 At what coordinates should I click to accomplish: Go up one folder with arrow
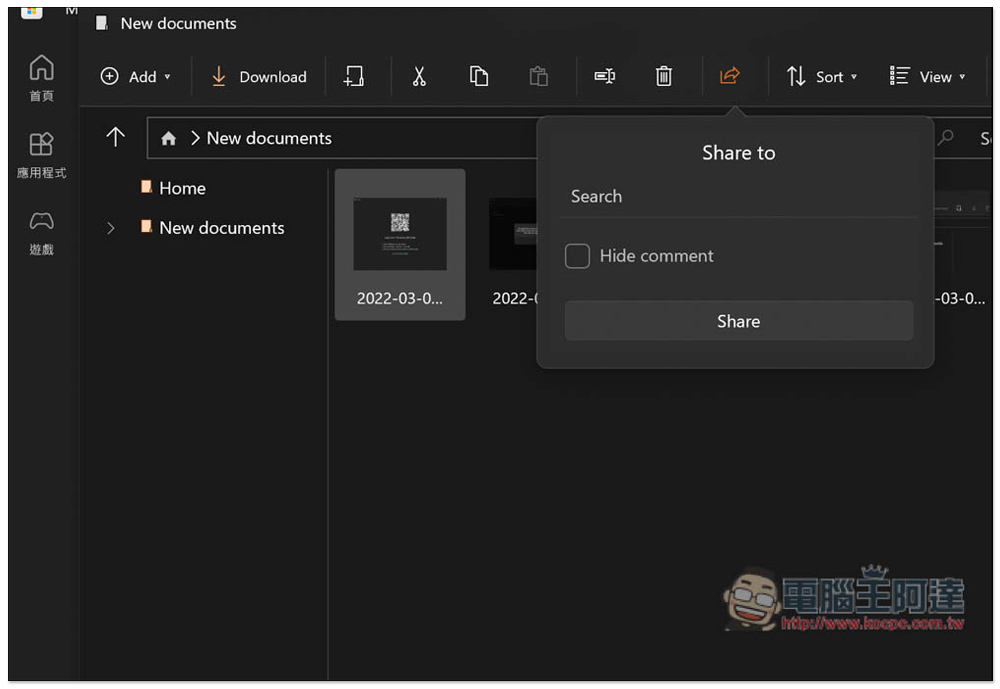(115, 137)
